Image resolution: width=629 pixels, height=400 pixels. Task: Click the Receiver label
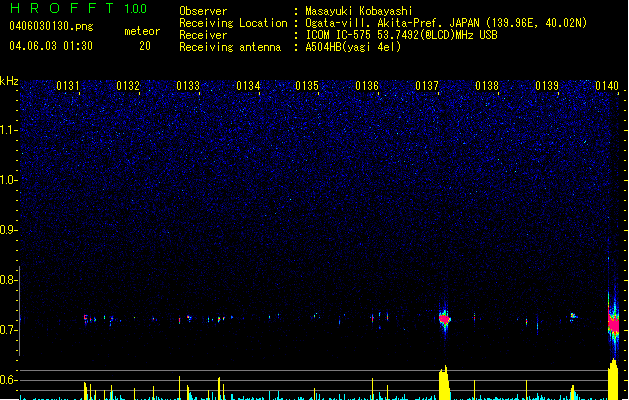click(203, 35)
